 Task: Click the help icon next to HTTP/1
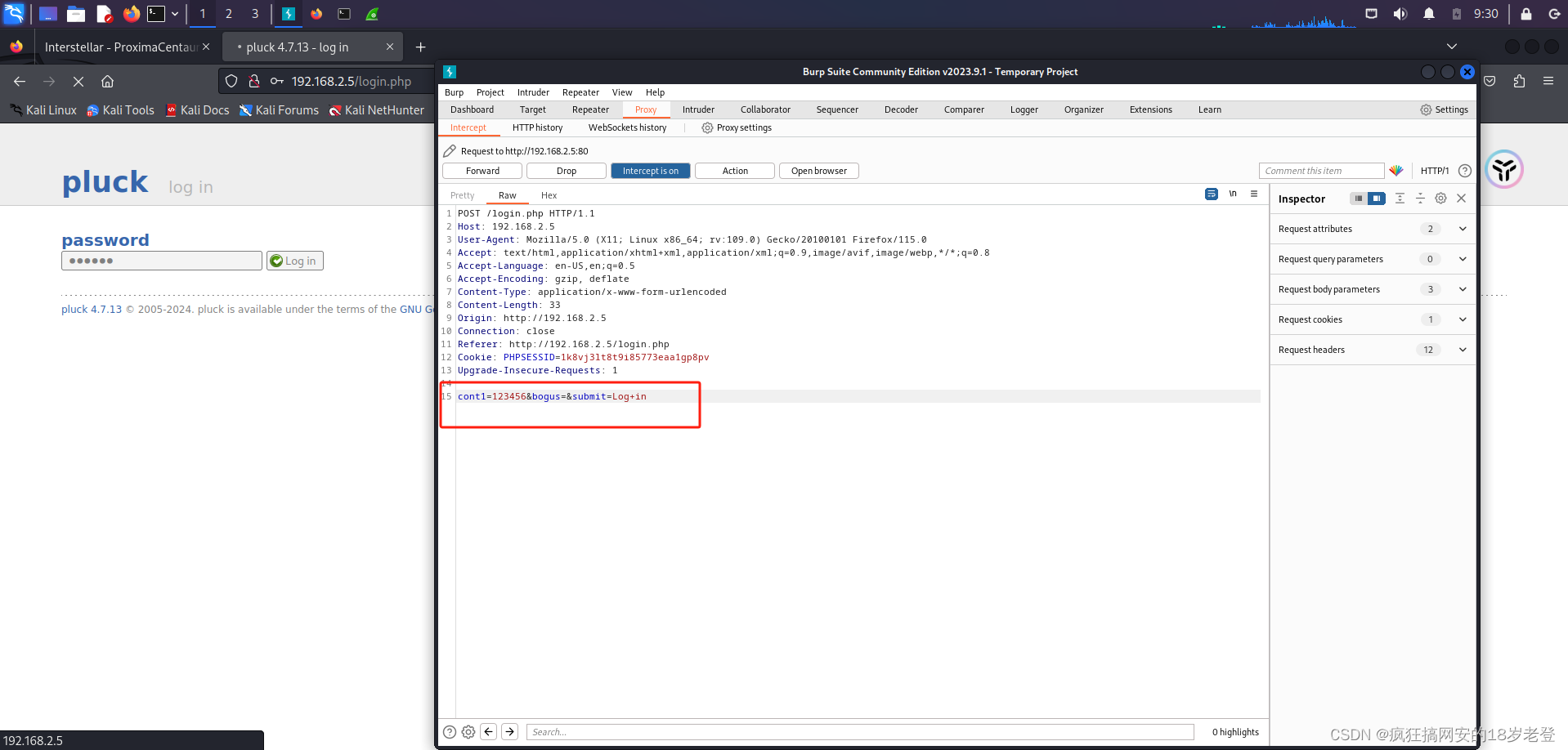tap(1465, 171)
